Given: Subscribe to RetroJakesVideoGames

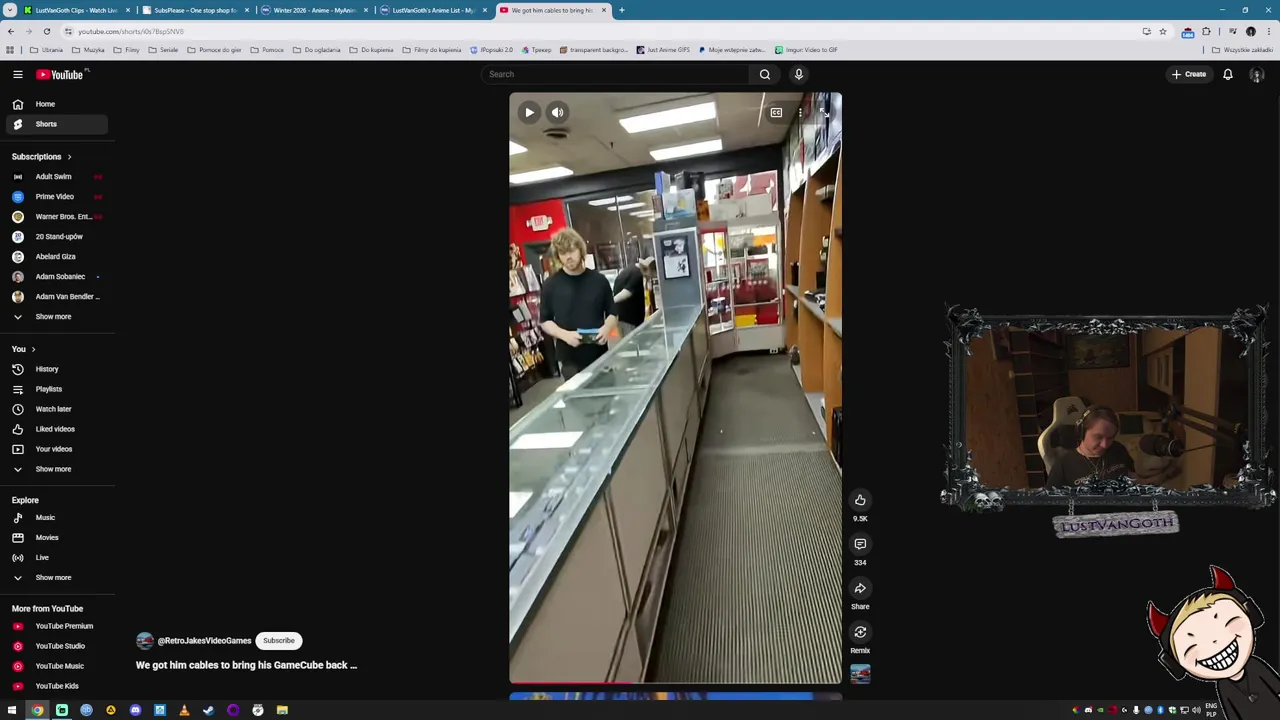Looking at the screenshot, I should click(x=279, y=640).
